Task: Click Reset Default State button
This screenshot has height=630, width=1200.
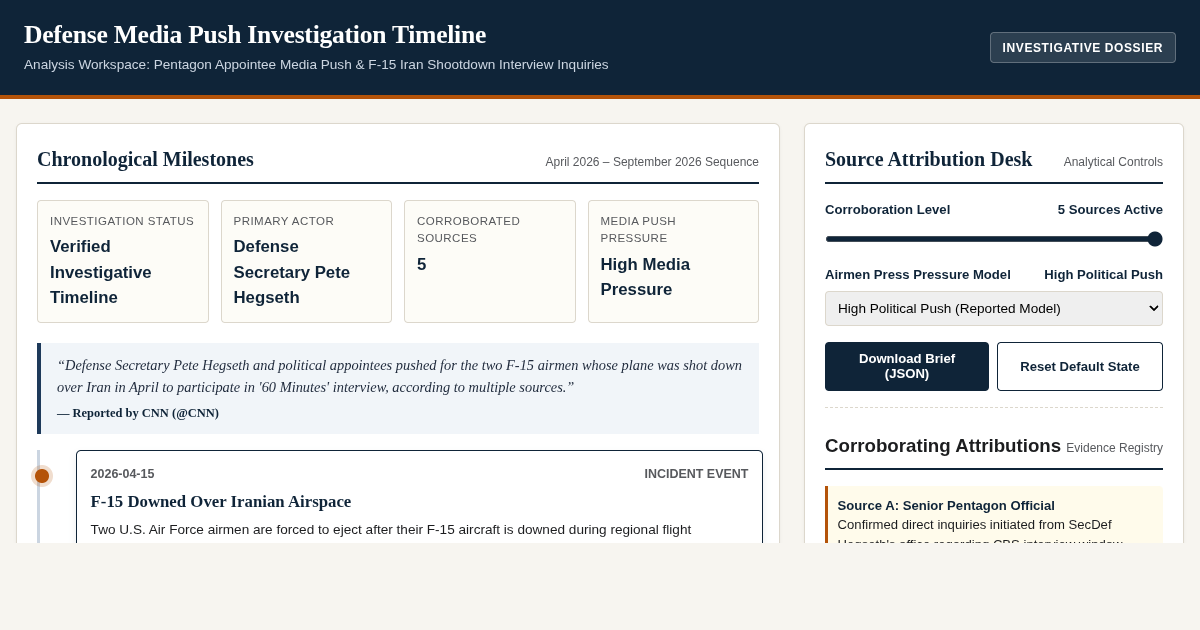Action: click(x=1080, y=366)
